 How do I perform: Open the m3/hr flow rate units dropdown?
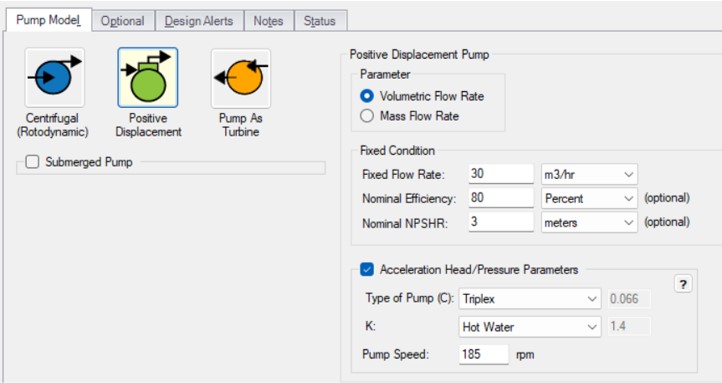point(589,174)
